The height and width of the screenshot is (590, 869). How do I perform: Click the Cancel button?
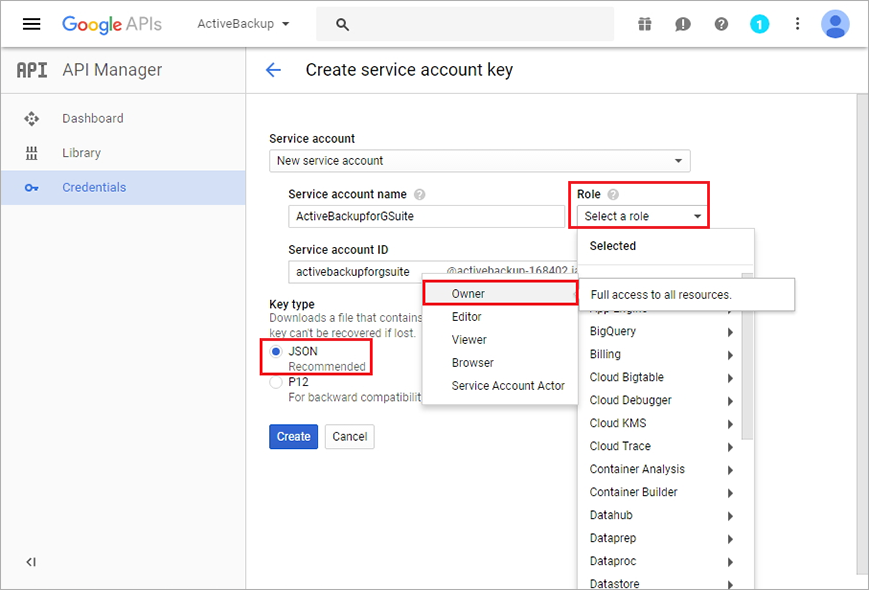point(350,437)
